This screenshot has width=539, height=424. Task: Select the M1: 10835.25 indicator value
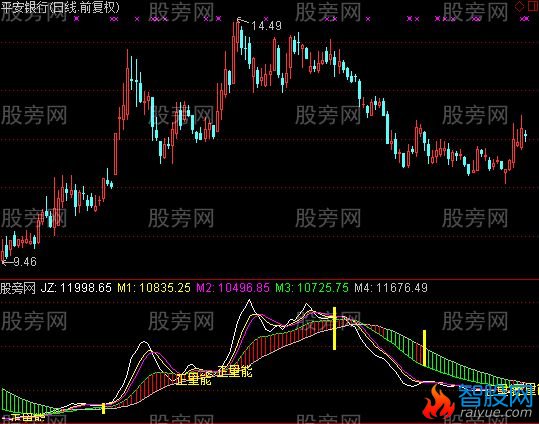pyautogui.click(x=154, y=288)
